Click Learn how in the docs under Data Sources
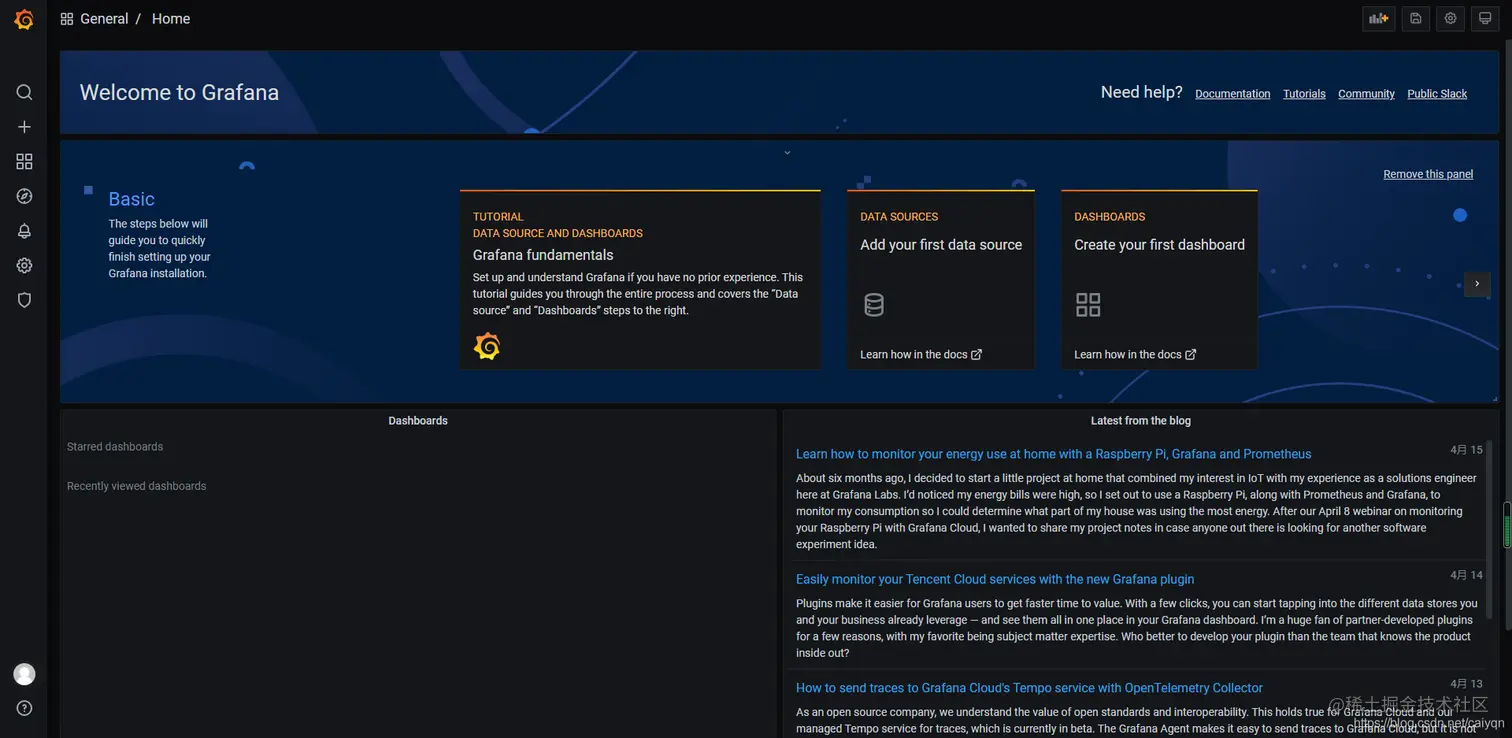Image resolution: width=1512 pixels, height=738 pixels. (x=914, y=354)
